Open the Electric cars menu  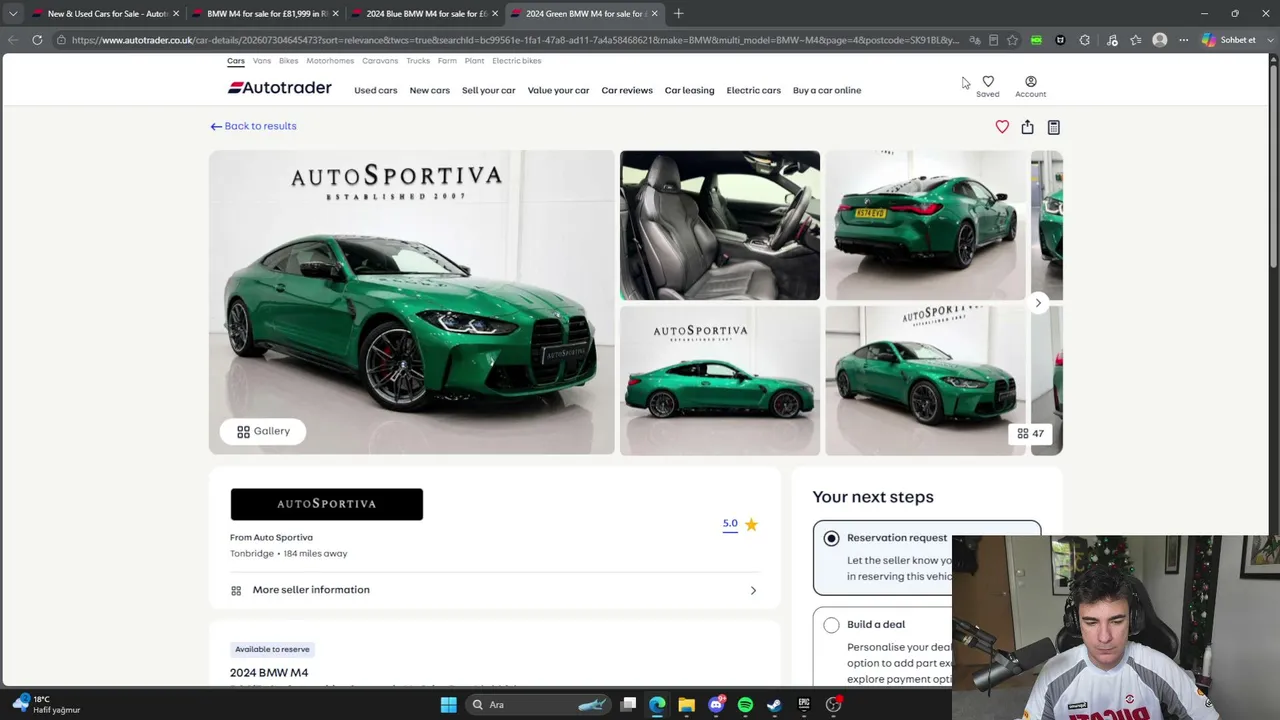point(753,90)
